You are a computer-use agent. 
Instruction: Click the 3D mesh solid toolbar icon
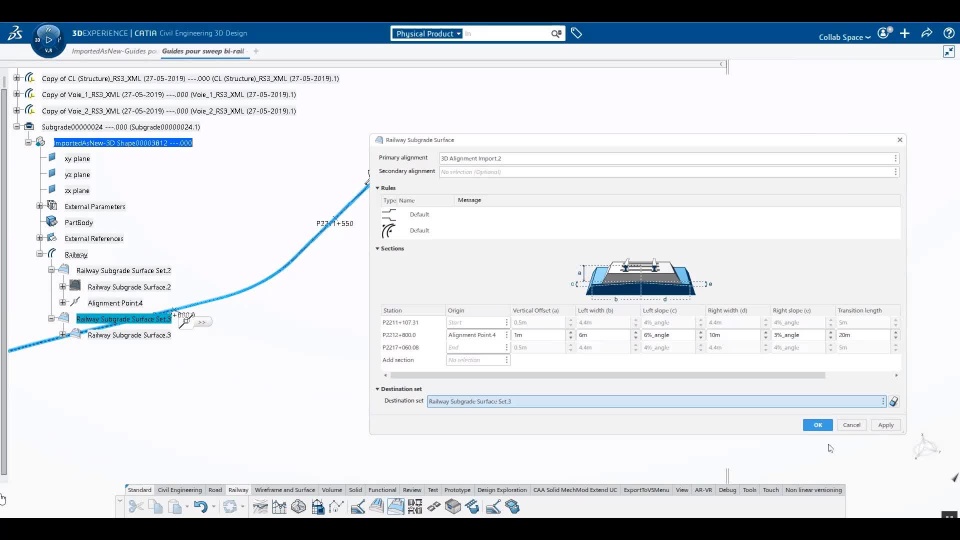coord(299,506)
